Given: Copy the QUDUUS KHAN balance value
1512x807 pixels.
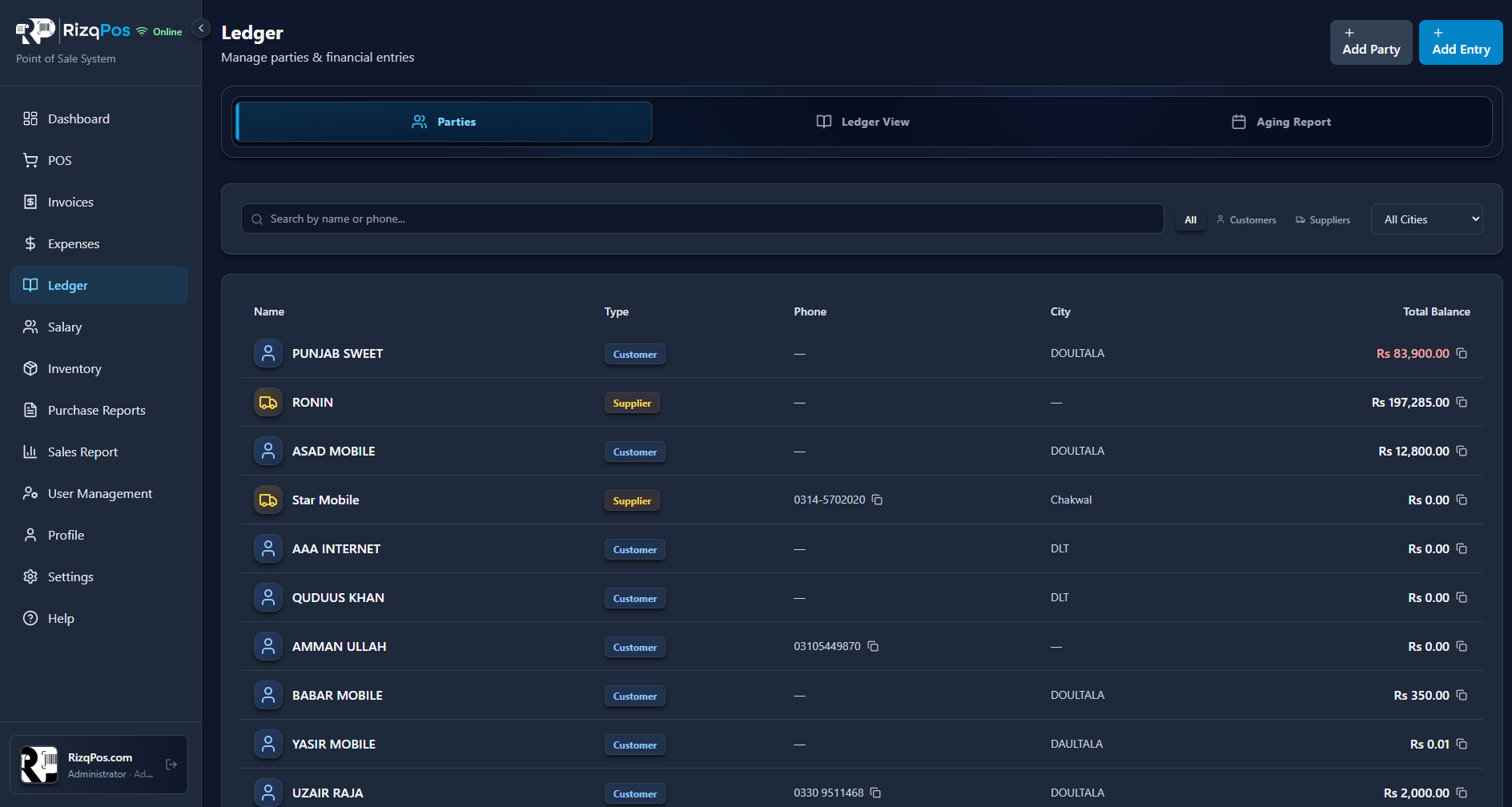Looking at the screenshot, I should (1462, 597).
